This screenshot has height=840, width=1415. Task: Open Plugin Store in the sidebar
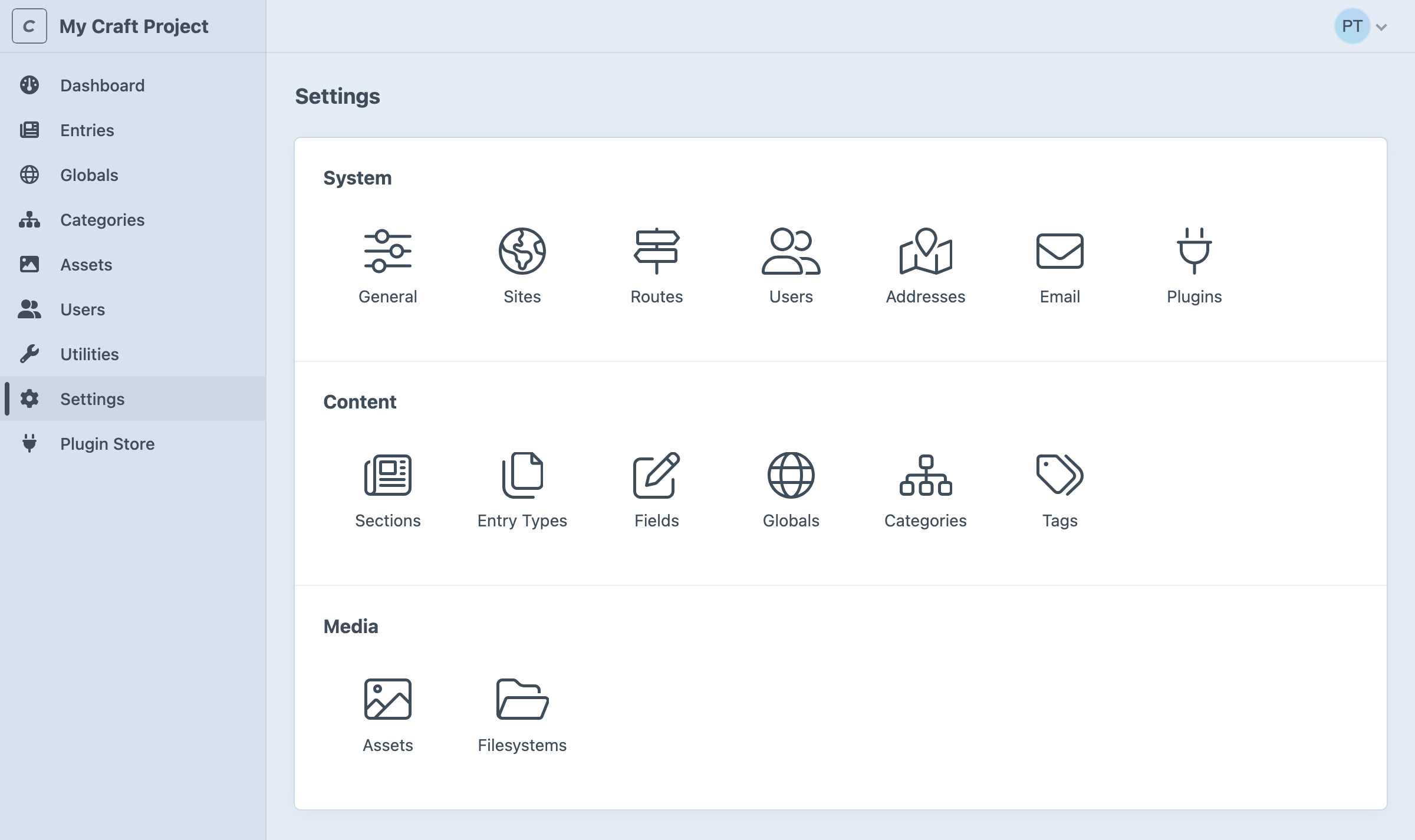pos(133,444)
